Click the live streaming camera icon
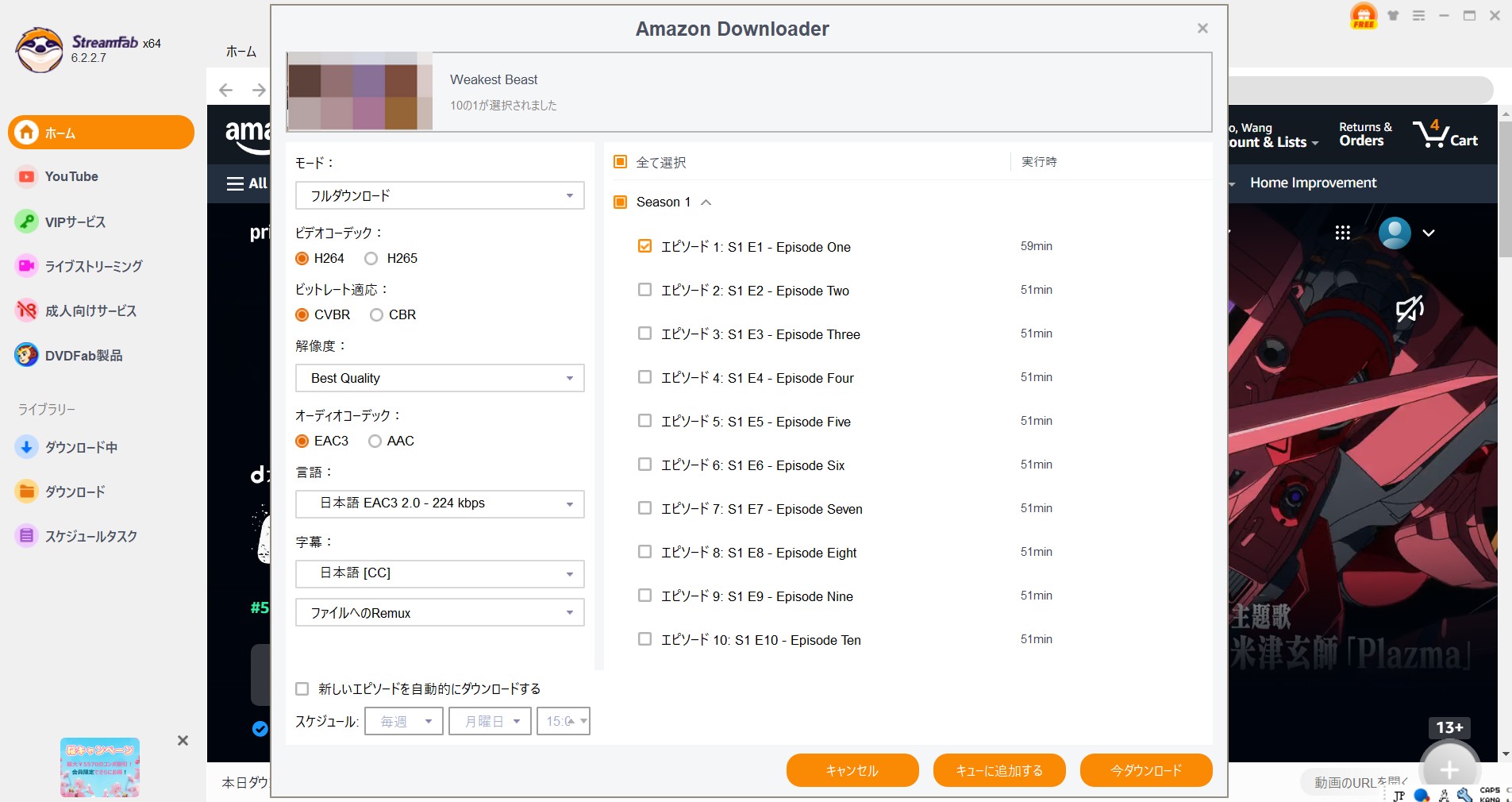Image resolution: width=1512 pixels, height=802 pixels. click(26, 266)
